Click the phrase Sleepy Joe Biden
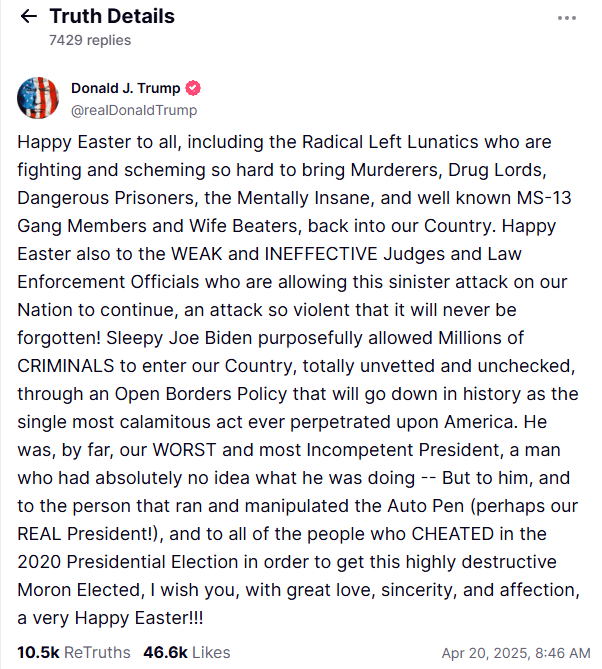 point(179,338)
